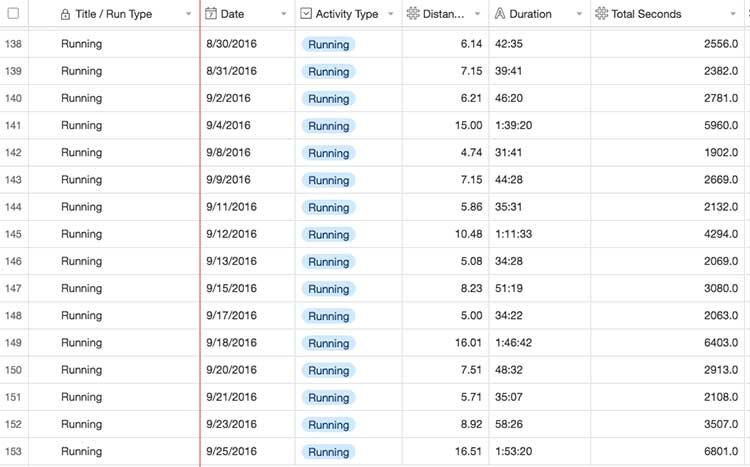This screenshot has width=750, height=467.
Task: Click the text icon in Duration header
Action: pos(500,14)
